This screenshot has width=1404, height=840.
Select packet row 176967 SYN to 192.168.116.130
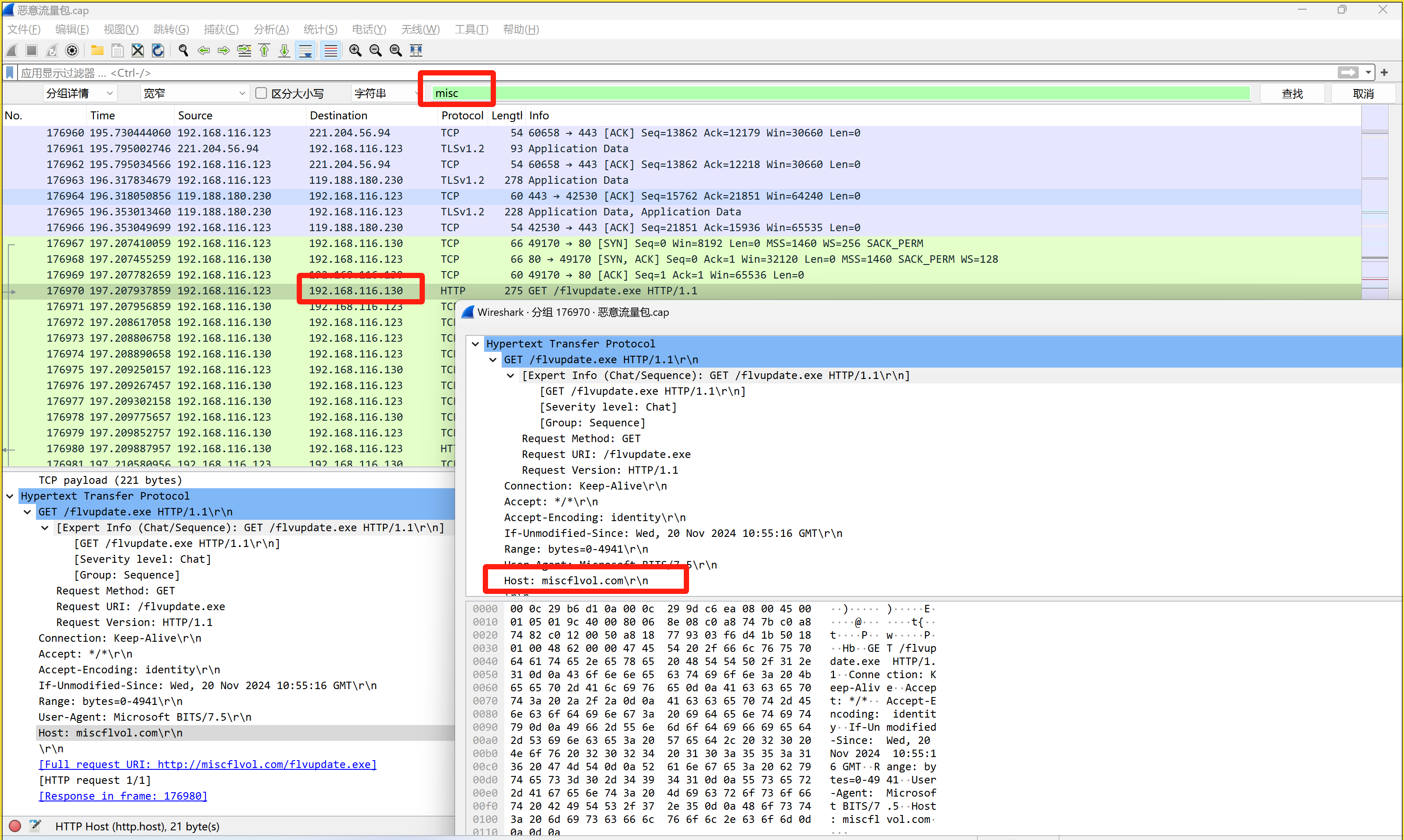pyautogui.click(x=681, y=243)
